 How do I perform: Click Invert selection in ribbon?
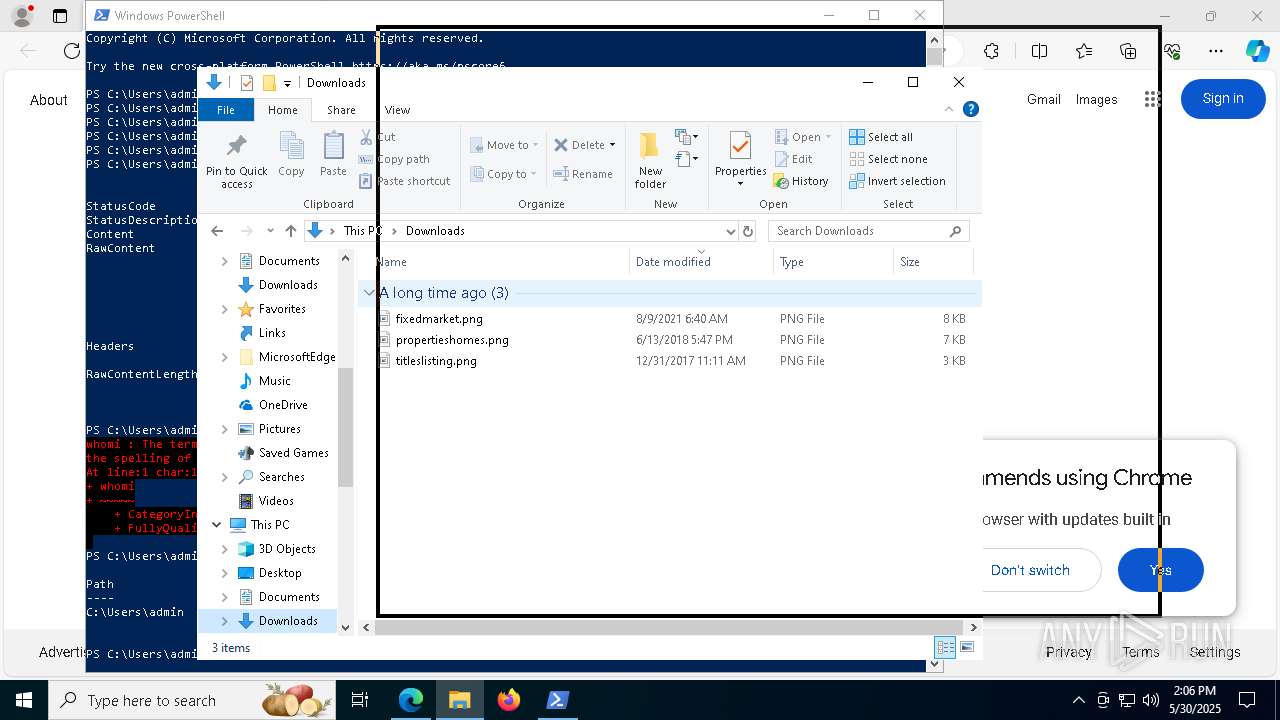coord(897,181)
